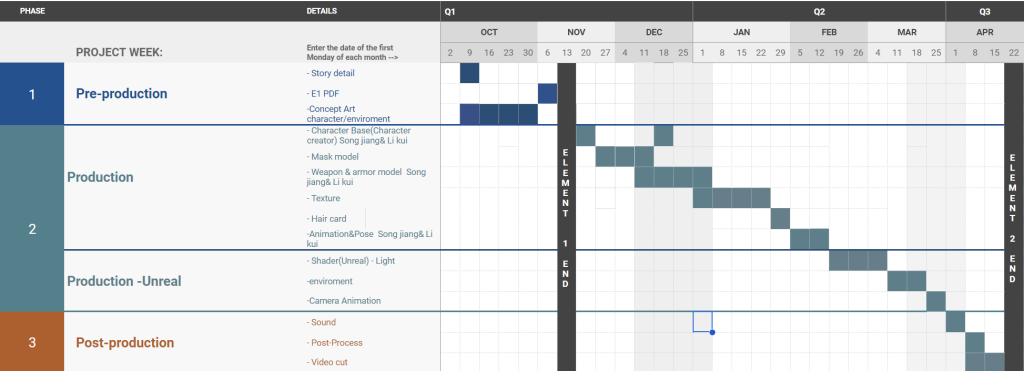Click the blue fill handle of selected cell
The width and height of the screenshot is (1024, 371).
[x=712, y=332]
